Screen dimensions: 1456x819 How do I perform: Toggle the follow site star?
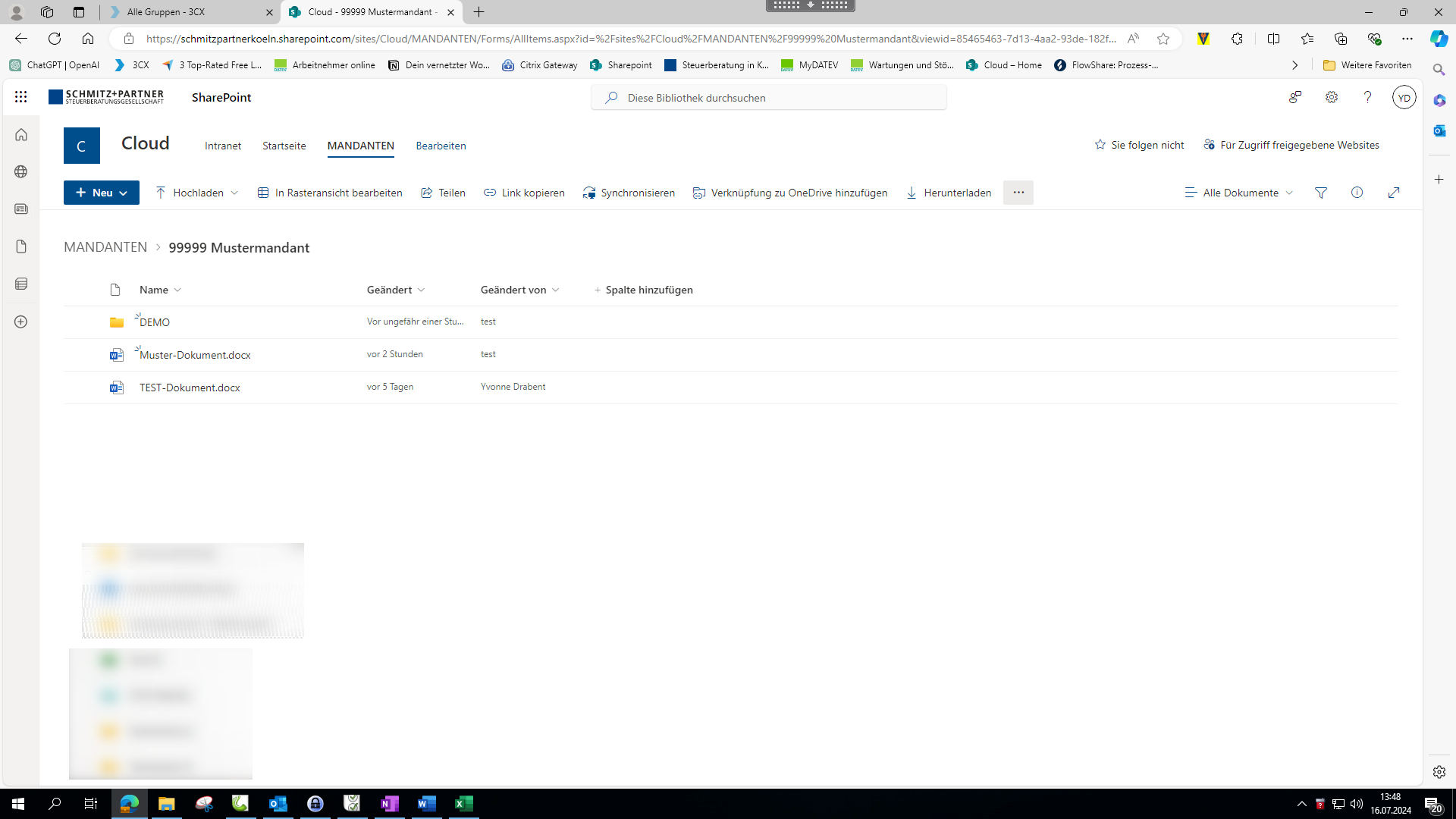click(1100, 145)
